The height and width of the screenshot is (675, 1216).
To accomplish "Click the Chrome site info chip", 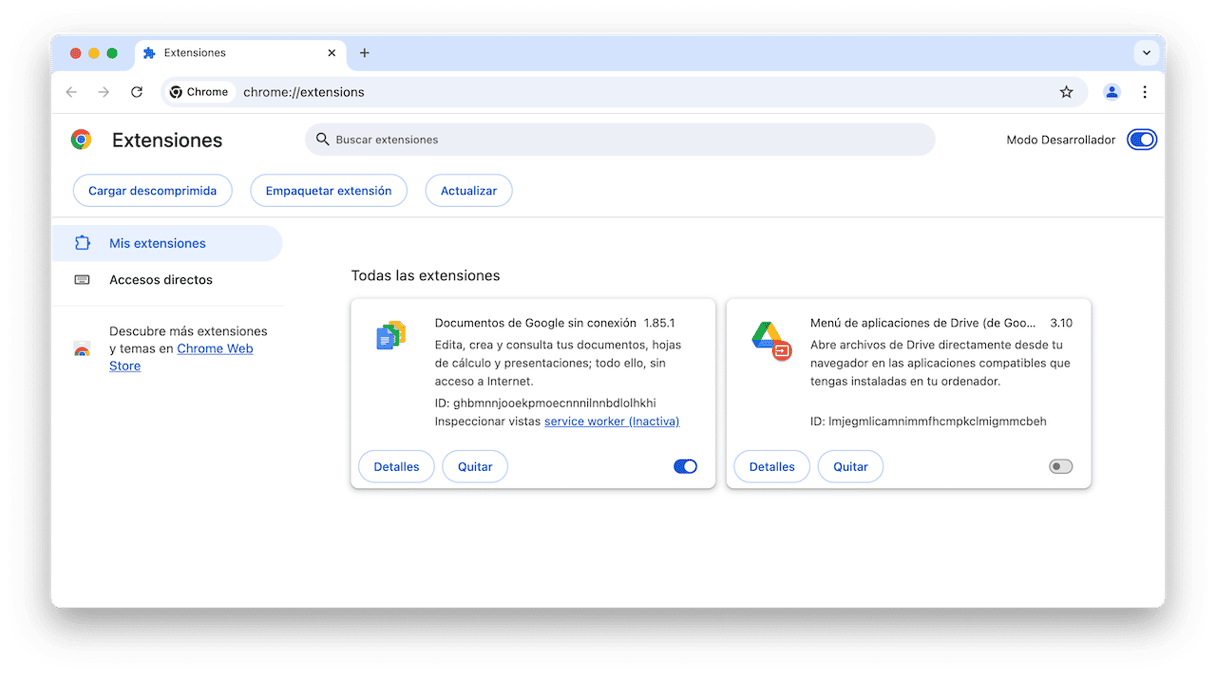I will [x=199, y=92].
